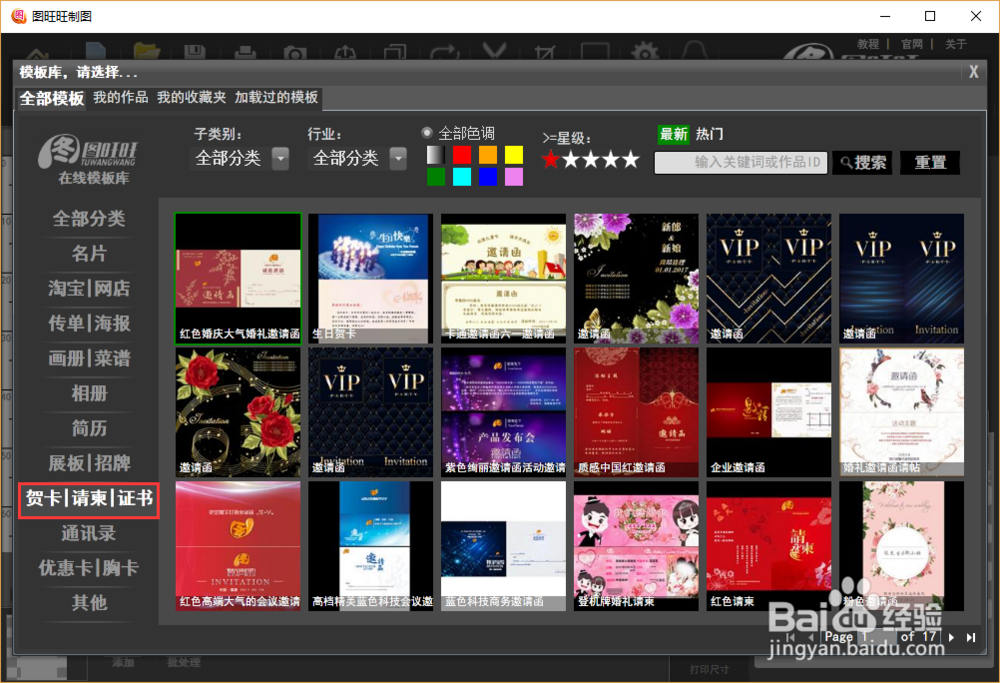The height and width of the screenshot is (683, 1000).
Task: Click the 重置 button
Action: click(x=930, y=163)
